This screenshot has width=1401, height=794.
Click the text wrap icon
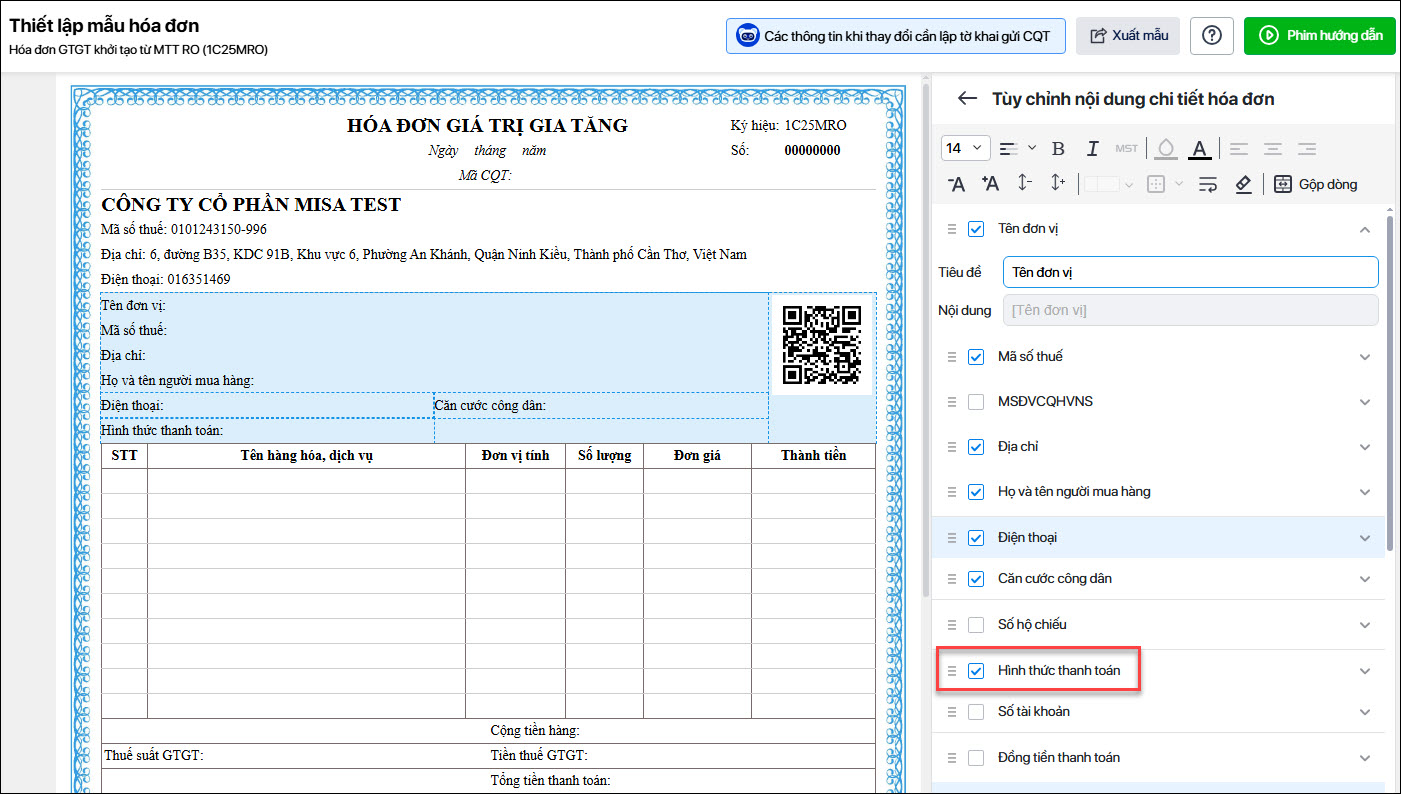[1207, 184]
